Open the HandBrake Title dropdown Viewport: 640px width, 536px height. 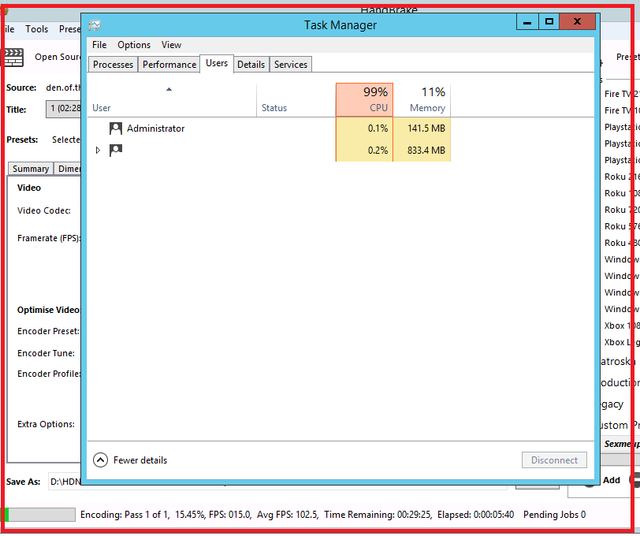tap(62, 109)
